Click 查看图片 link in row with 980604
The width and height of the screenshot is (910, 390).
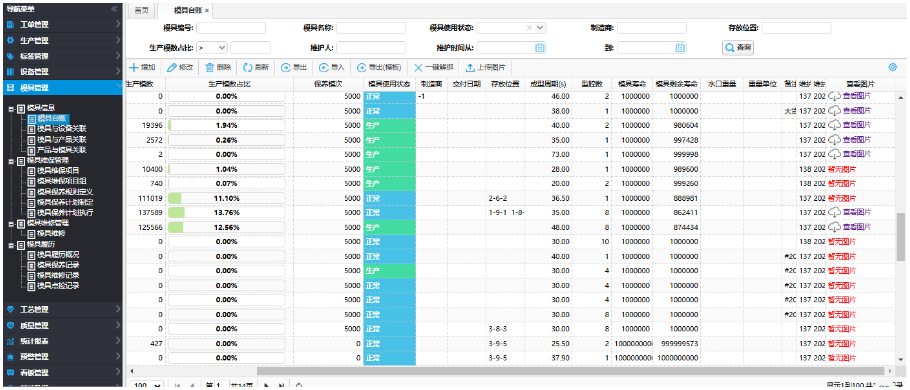click(857, 125)
